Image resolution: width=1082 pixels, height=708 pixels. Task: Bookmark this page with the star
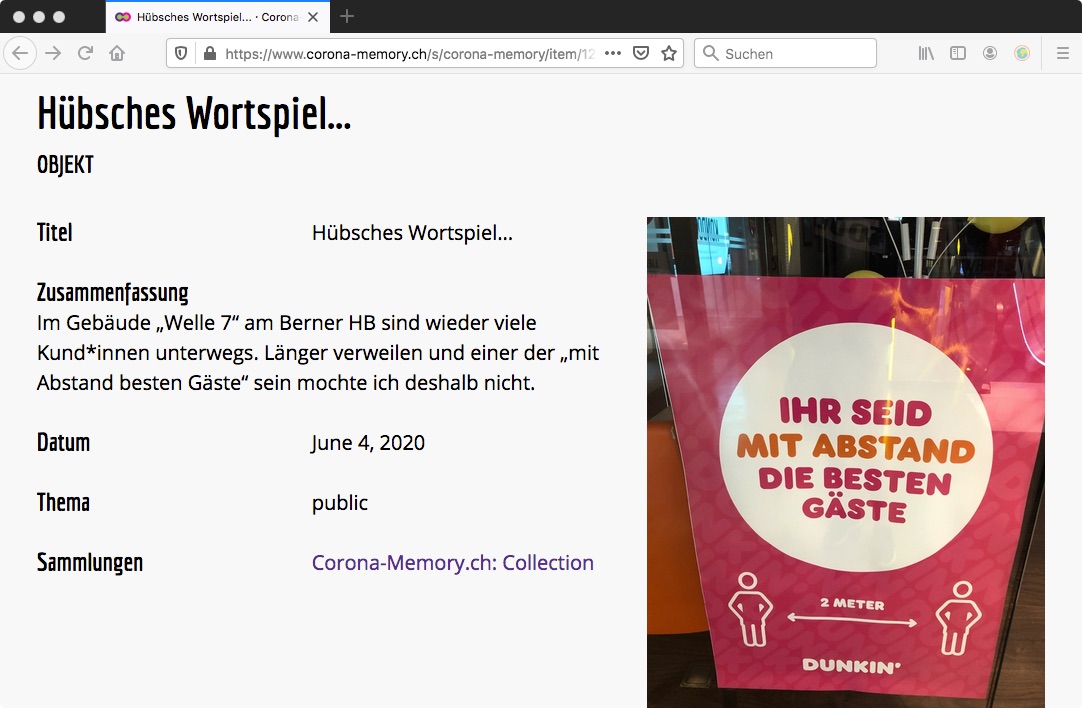point(668,53)
